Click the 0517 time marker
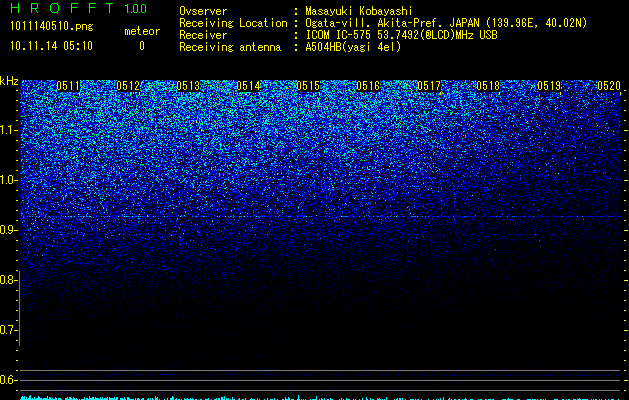 429,86
